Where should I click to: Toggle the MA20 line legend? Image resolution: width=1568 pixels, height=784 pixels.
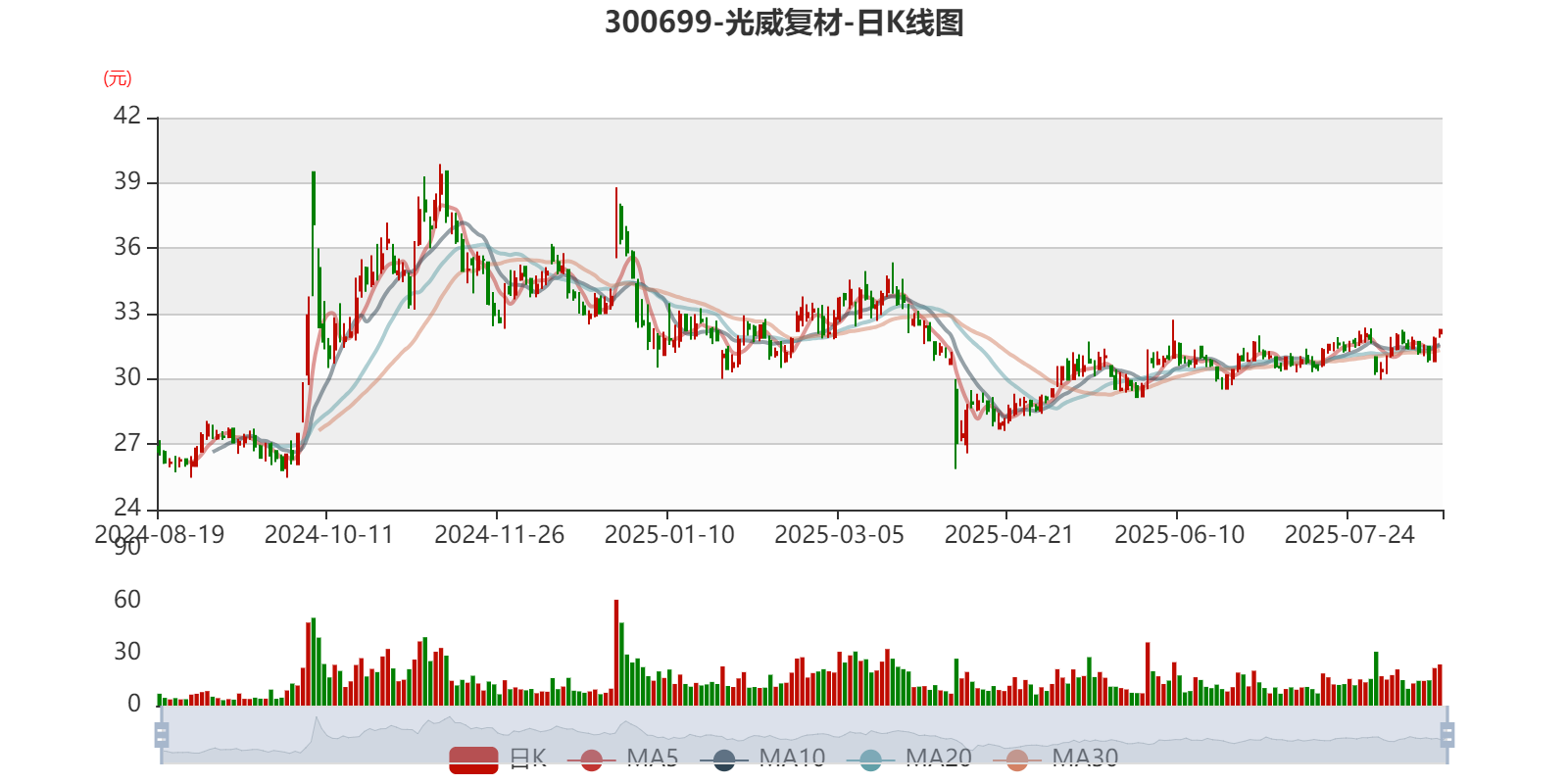[909, 759]
